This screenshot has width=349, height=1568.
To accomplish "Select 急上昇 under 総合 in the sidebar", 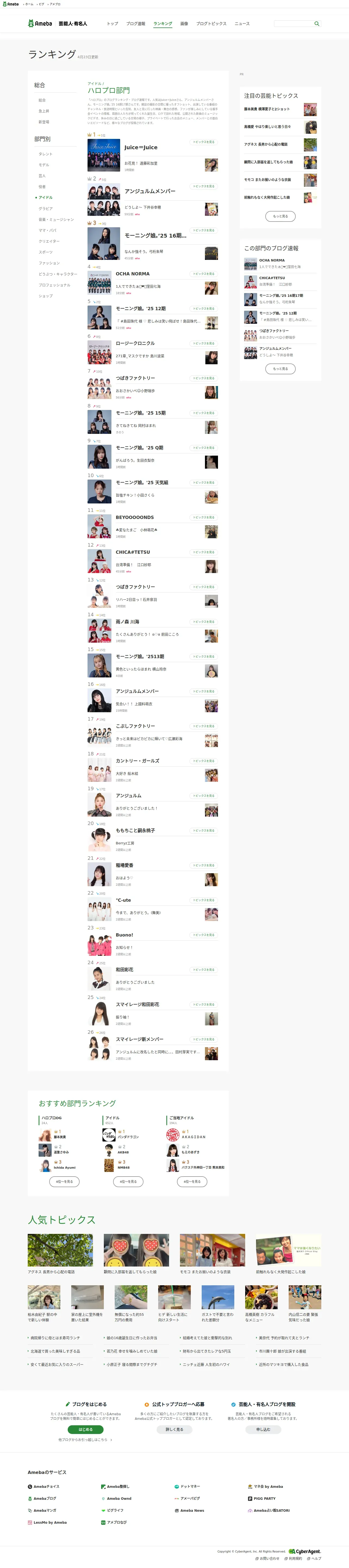I will [x=44, y=111].
